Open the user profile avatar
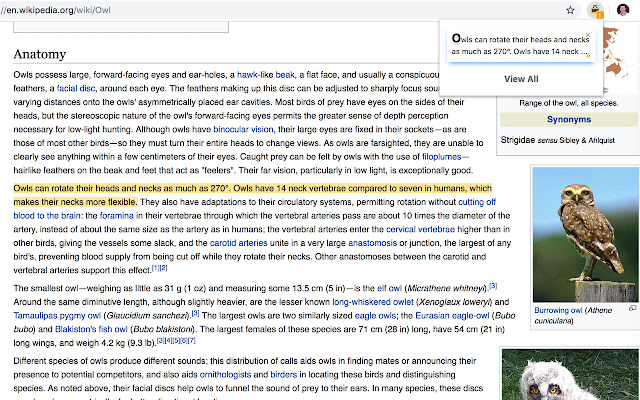The image size is (640, 400). [622, 10]
